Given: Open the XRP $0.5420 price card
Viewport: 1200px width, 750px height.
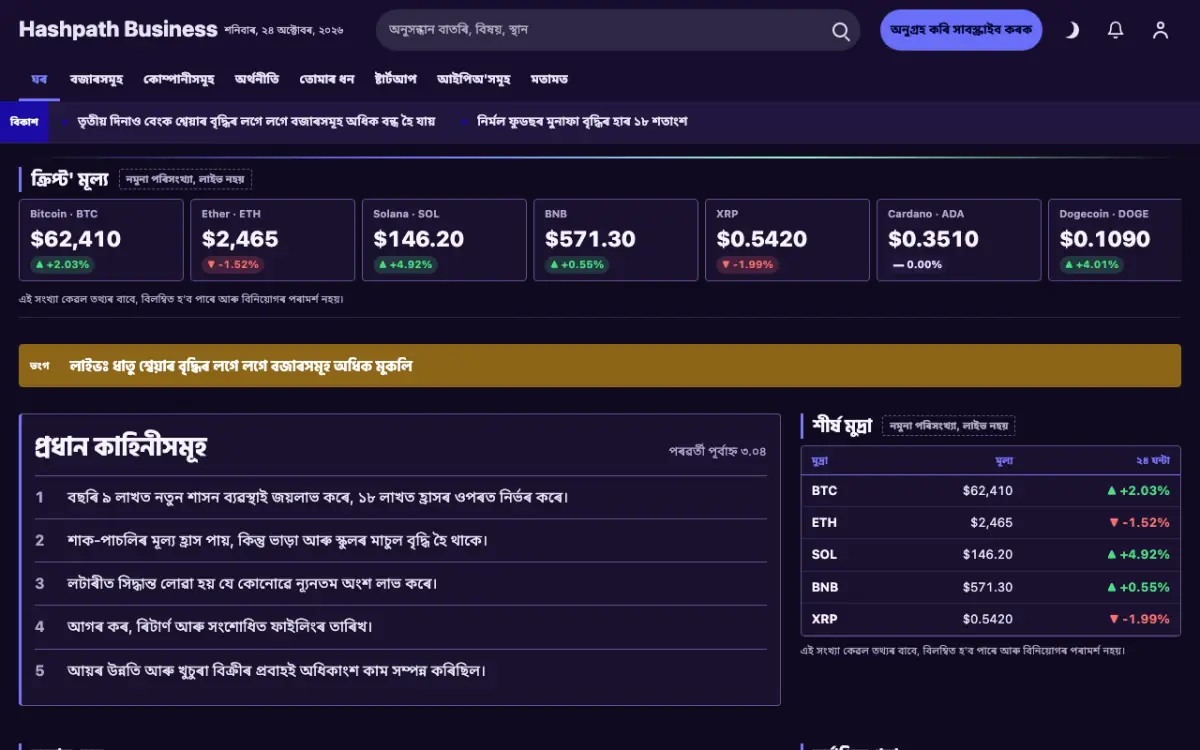Looking at the screenshot, I should [x=787, y=240].
